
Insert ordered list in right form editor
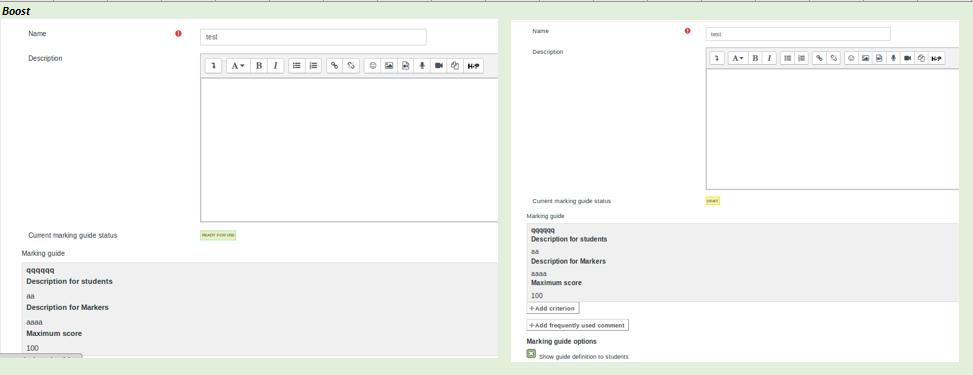pyautogui.click(x=801, y=58)
